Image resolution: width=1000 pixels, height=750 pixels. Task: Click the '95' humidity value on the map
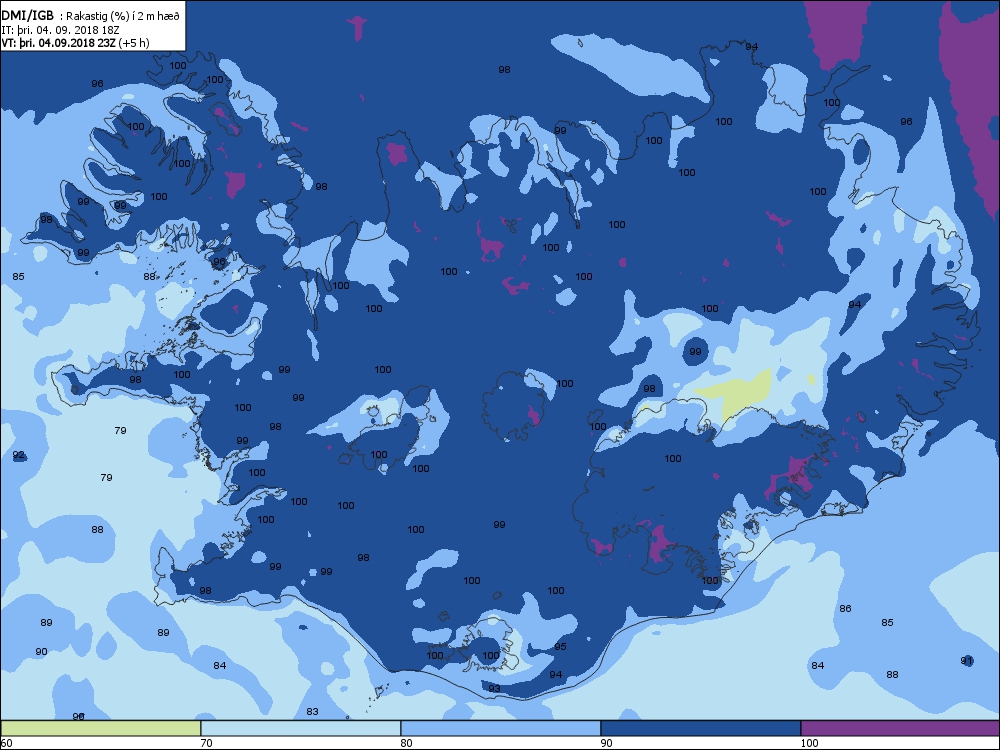tap(560, 647)
